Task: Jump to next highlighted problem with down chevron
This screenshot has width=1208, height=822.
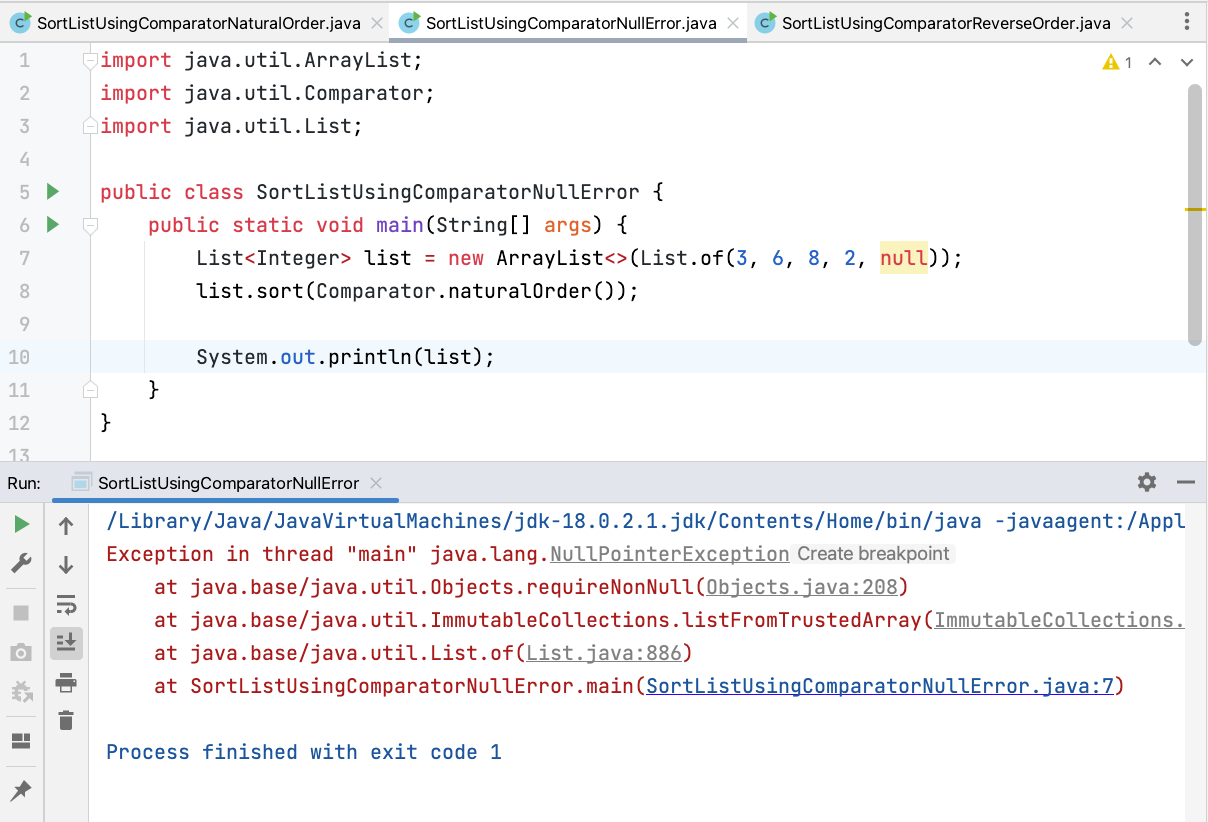Action: coord(1186,61)
